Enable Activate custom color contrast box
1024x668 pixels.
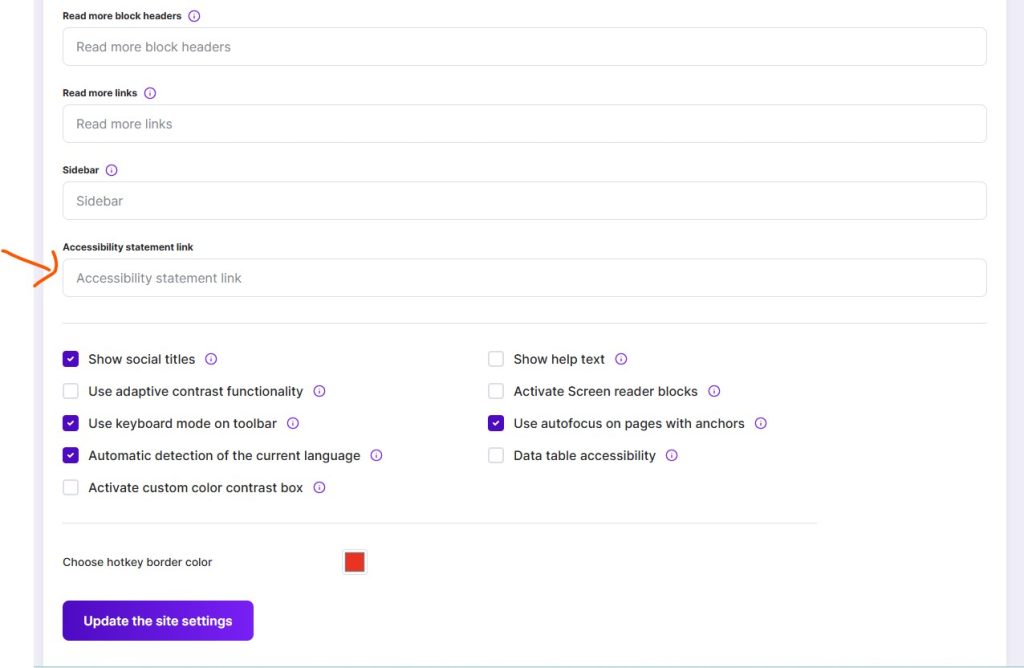click(x=71, y=487)
